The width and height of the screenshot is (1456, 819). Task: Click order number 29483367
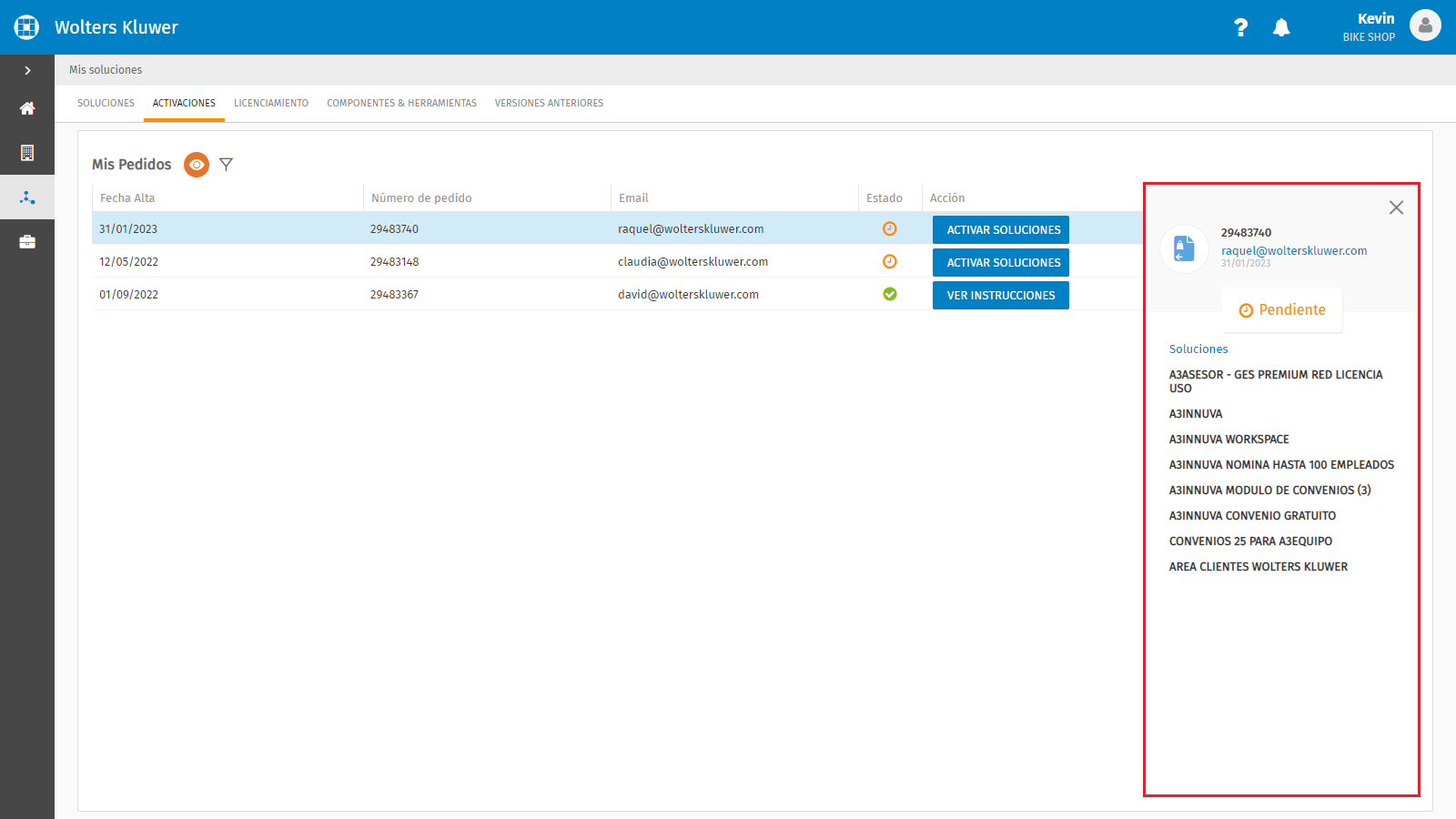tap(395, 295)
